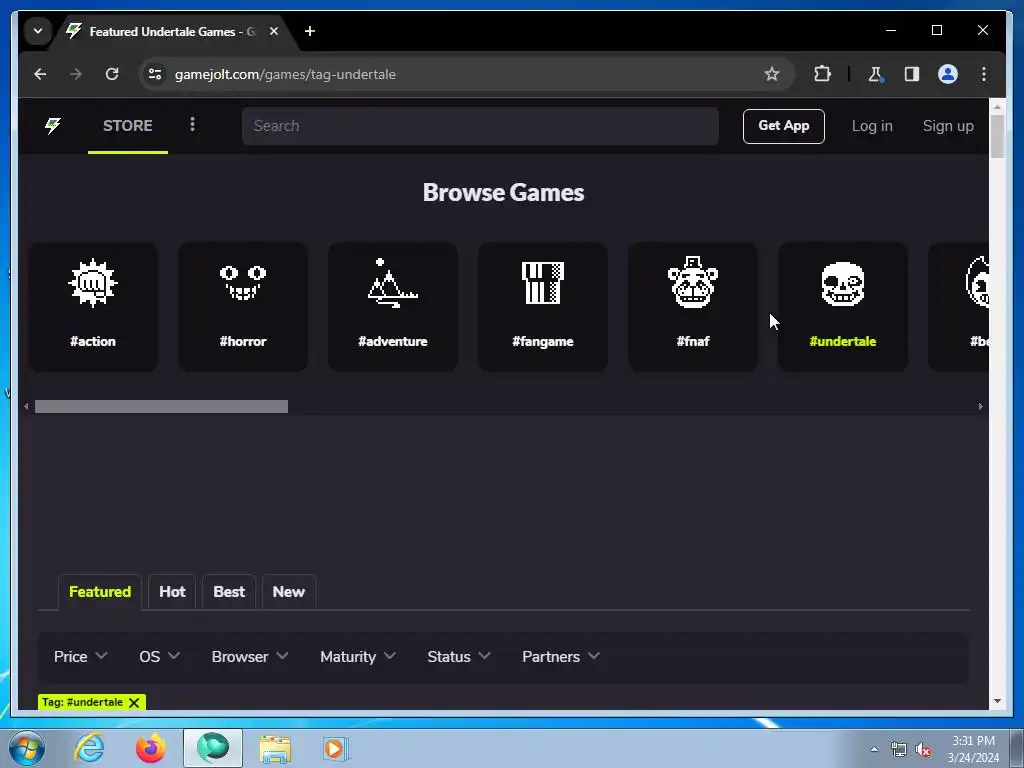Image resolution: width=1024 pixels, height=768 pixels.
Task: Toggle the browser side panel
Action: point(912,74)
